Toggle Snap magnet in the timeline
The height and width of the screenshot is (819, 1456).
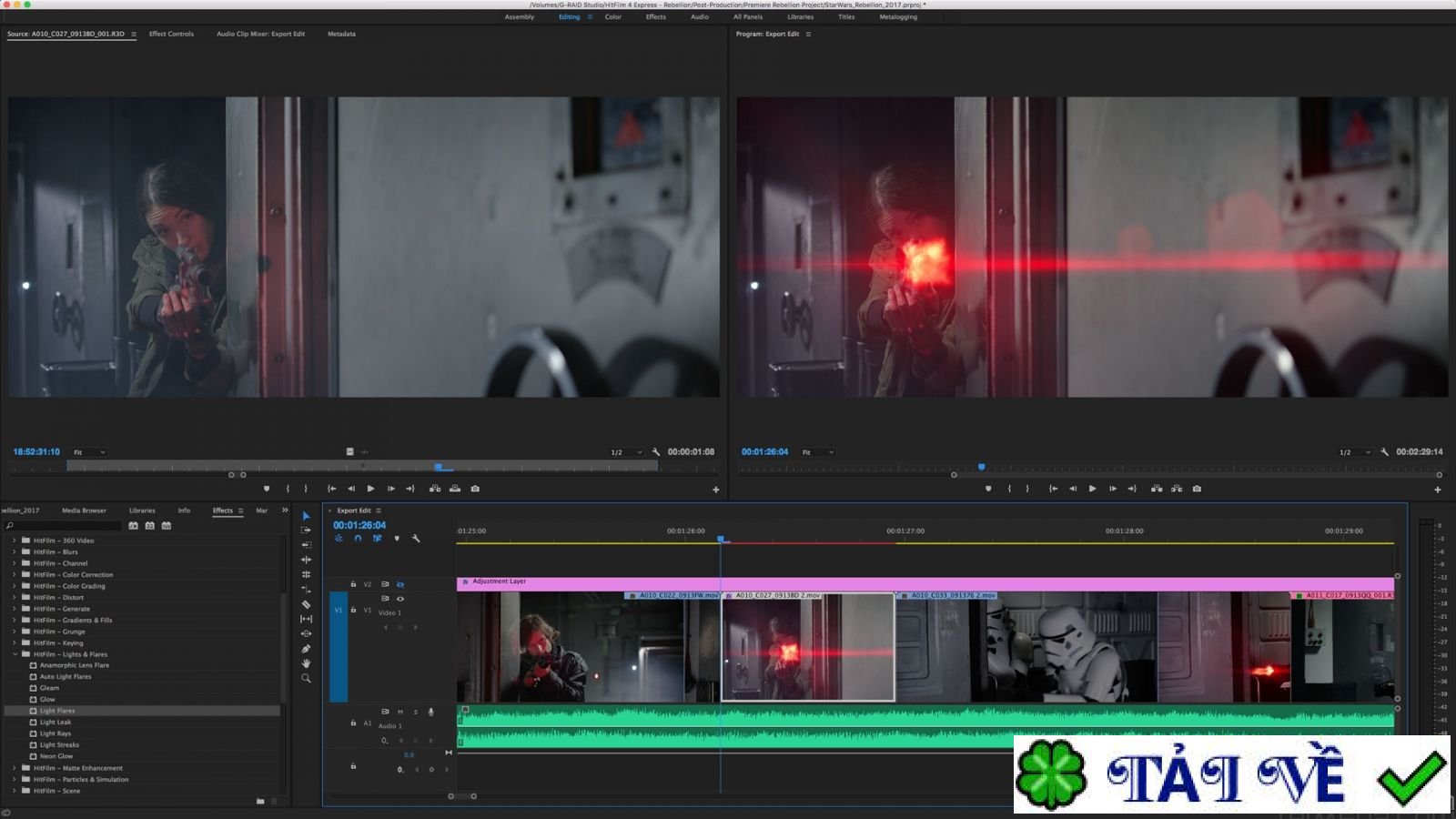[358, 539]
